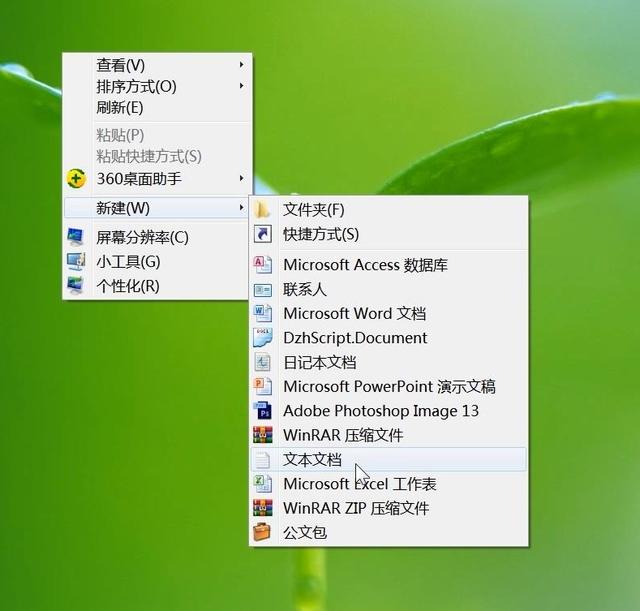Select Adobe Photoshop Image 13
This screenshot has height=611, width=640.
coord(389,411)
